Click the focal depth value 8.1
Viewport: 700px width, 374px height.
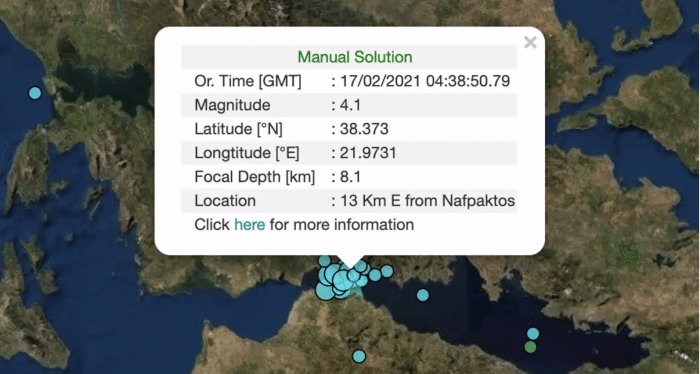click(350, 177)
